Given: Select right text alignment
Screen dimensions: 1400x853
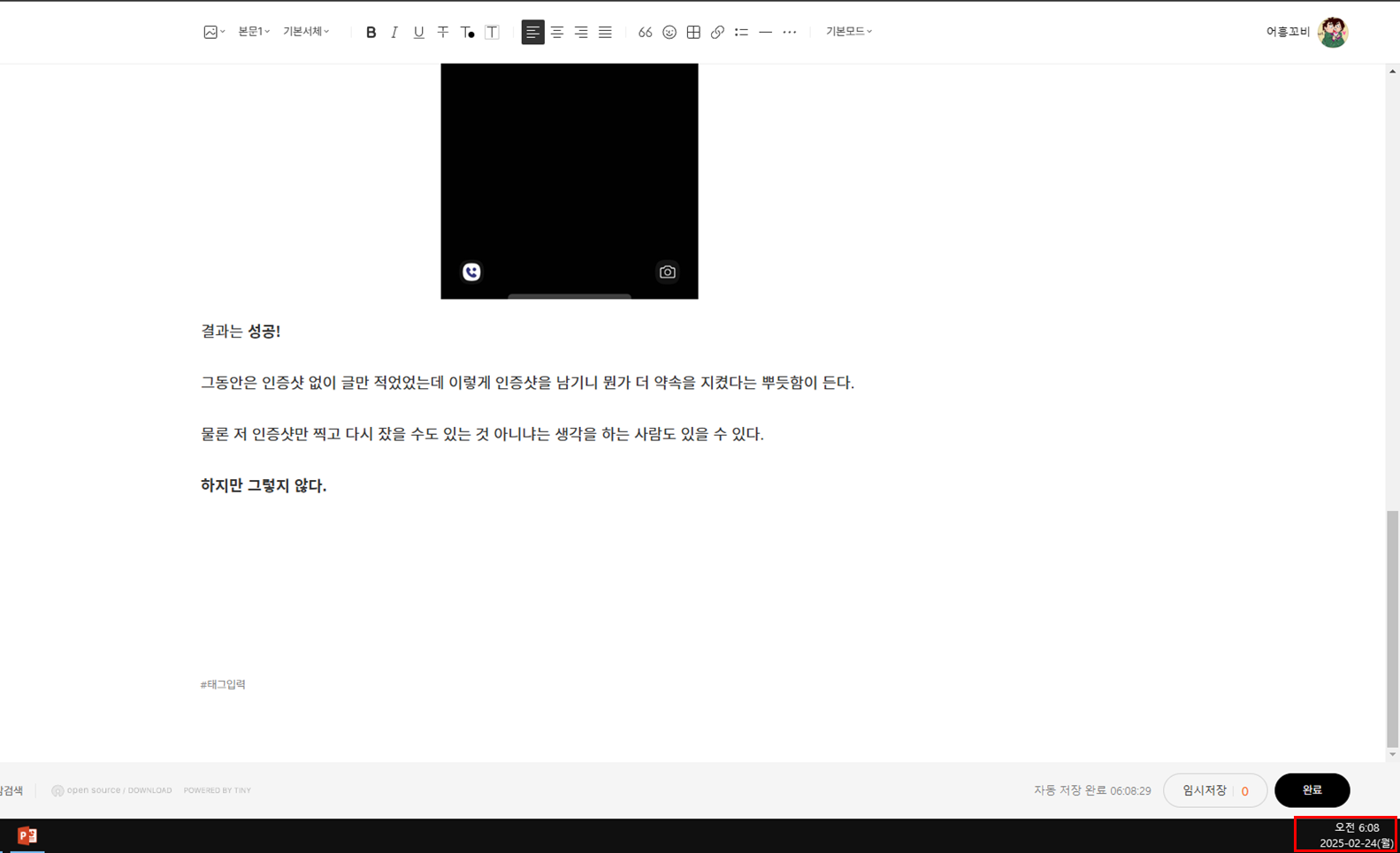Looking at the screenshot, I should (x=581, y=33).
